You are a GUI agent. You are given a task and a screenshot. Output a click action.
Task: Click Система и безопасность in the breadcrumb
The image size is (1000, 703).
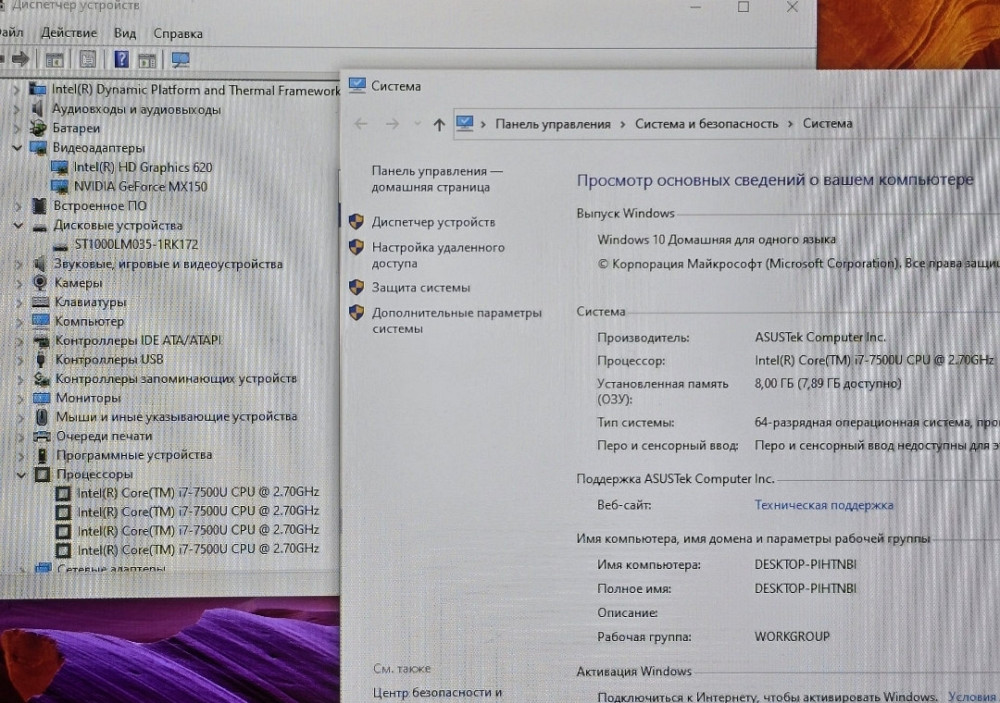click(x=707, y=124)
